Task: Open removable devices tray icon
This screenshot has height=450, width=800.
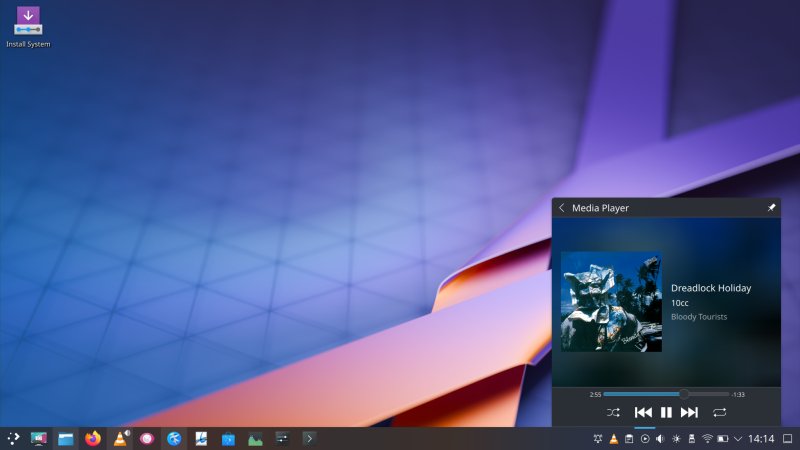Action: tap(692, 438)
